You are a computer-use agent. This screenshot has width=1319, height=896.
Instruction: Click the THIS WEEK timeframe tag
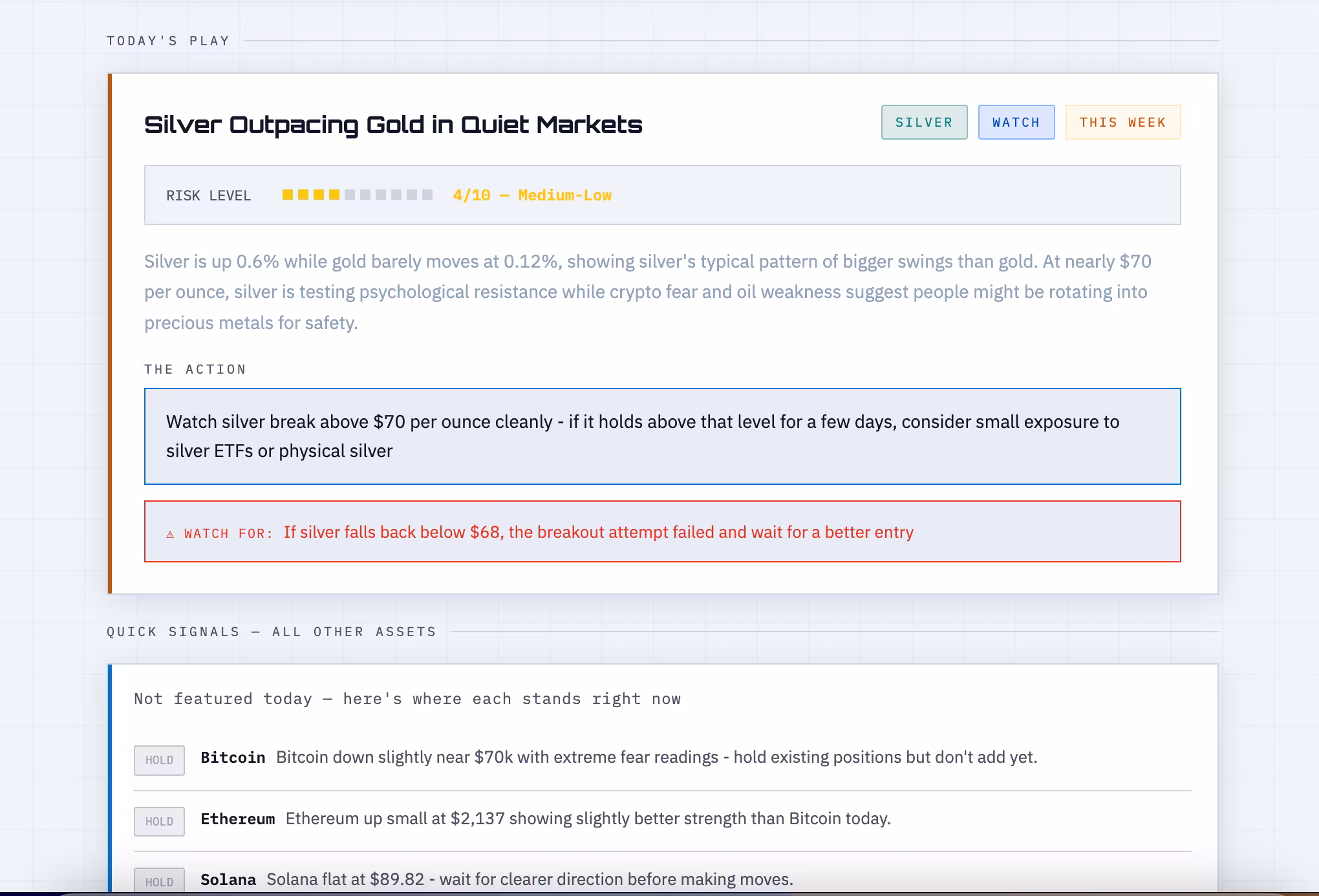click(1122, 122)
